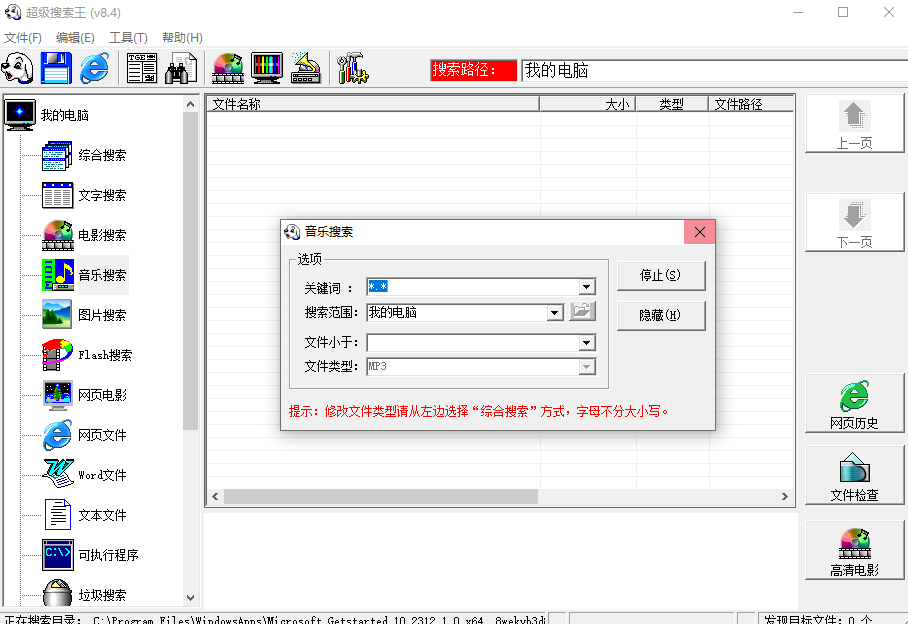Click the color bars monitor icon
The image size is (908, 624).
267,68
